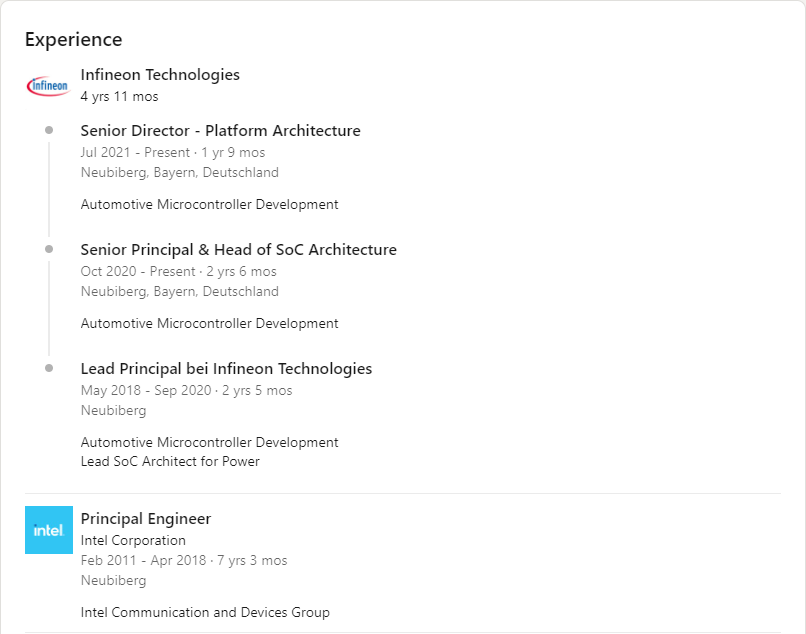Click the timeline bullet beside Lead Principal
Viewport: 806px width, 634px height.
coord(49,368)
